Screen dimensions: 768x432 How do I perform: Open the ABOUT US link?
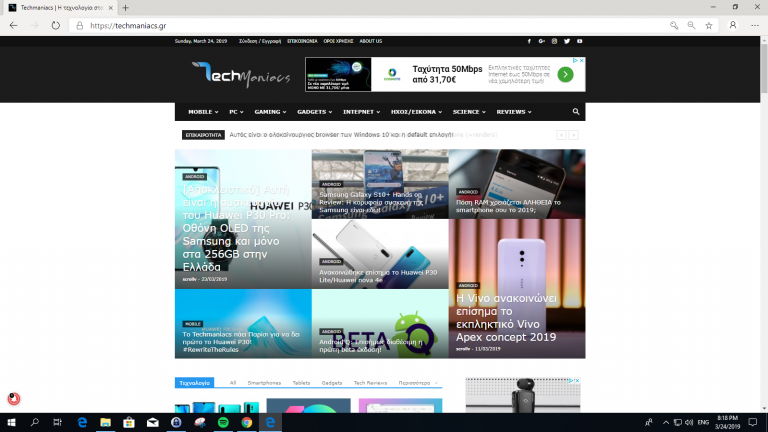(370, 41)
